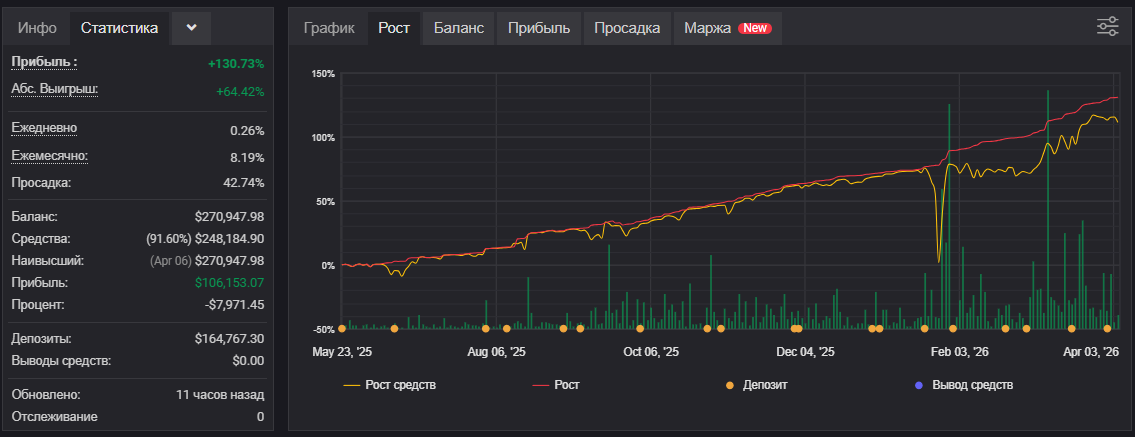Open the Маржа tab marked New

point(727,28)
